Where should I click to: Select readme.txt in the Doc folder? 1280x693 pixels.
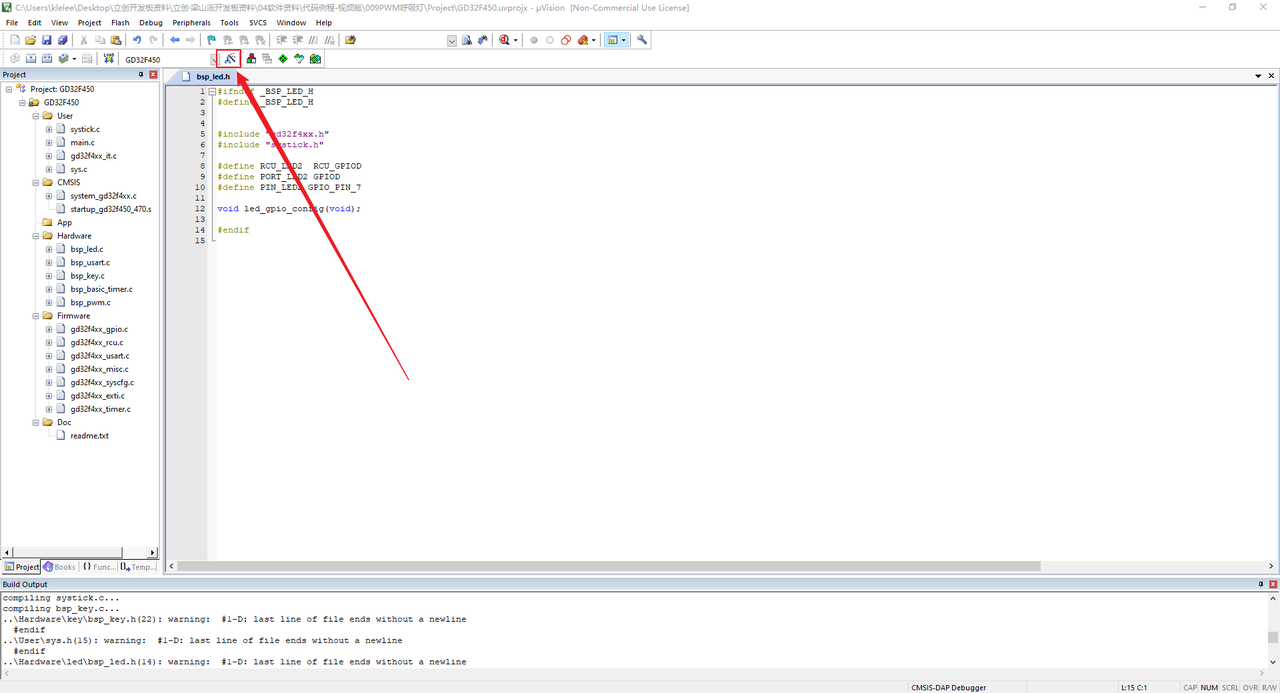point(89,436)
